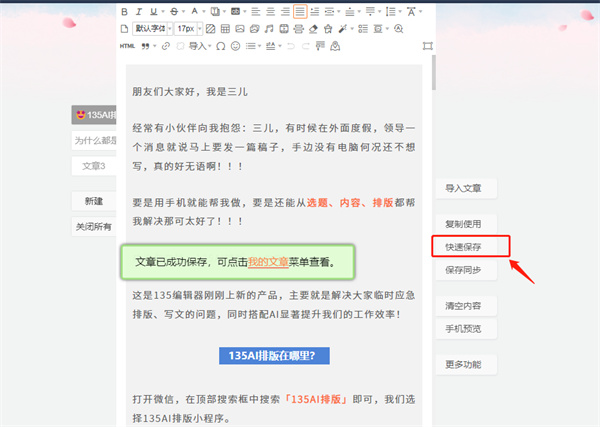This screenshot has height=427, width=600.
Task: Open the 导入 import dropdown
Action: pos(200,46)
